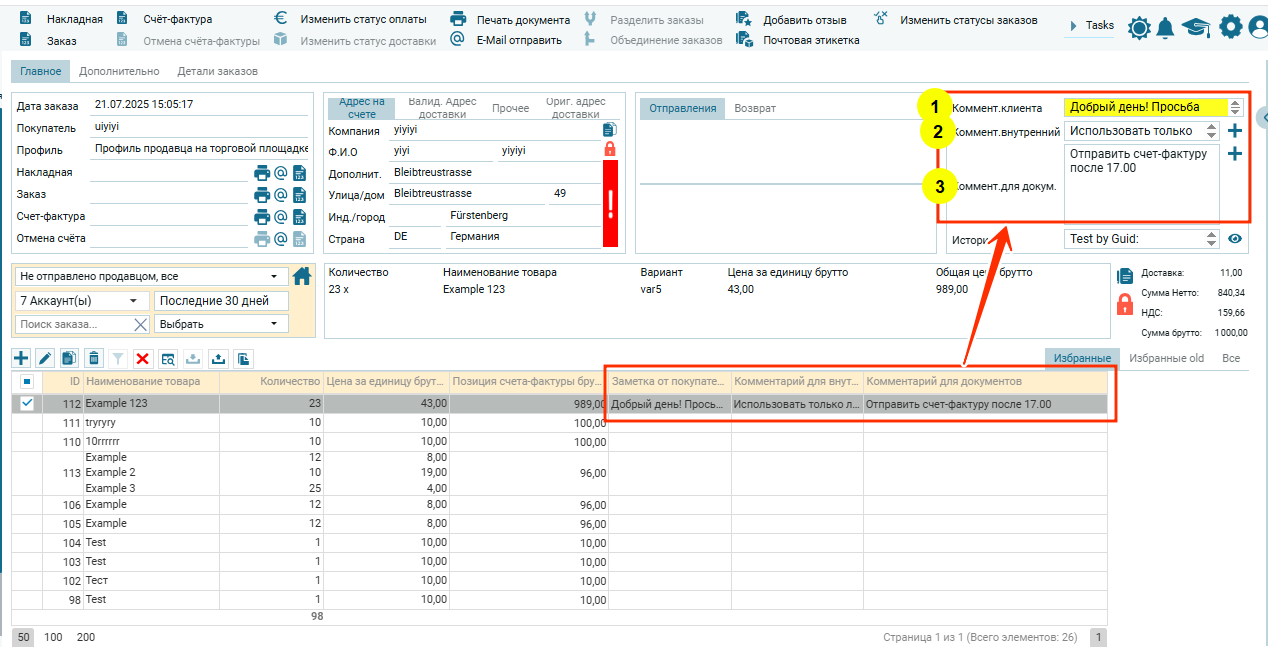Open the 'Возврат' tab

coord(755,108)
